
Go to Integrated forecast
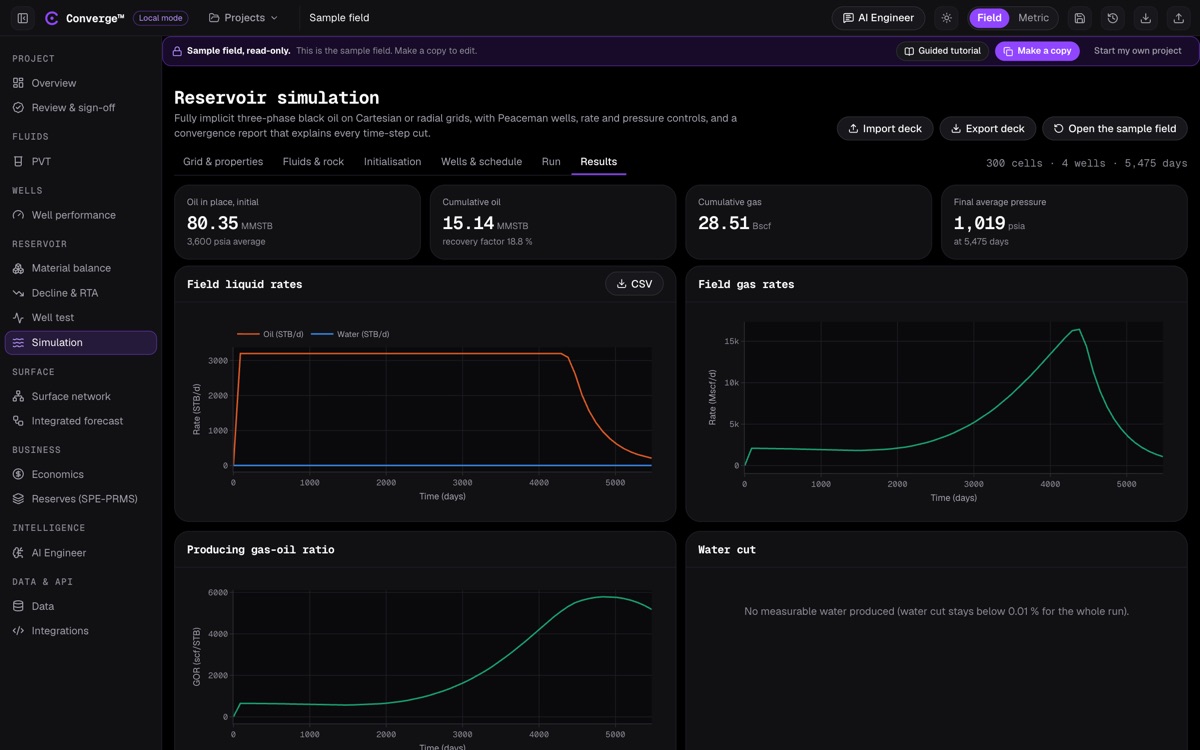(x=81, y=421)
